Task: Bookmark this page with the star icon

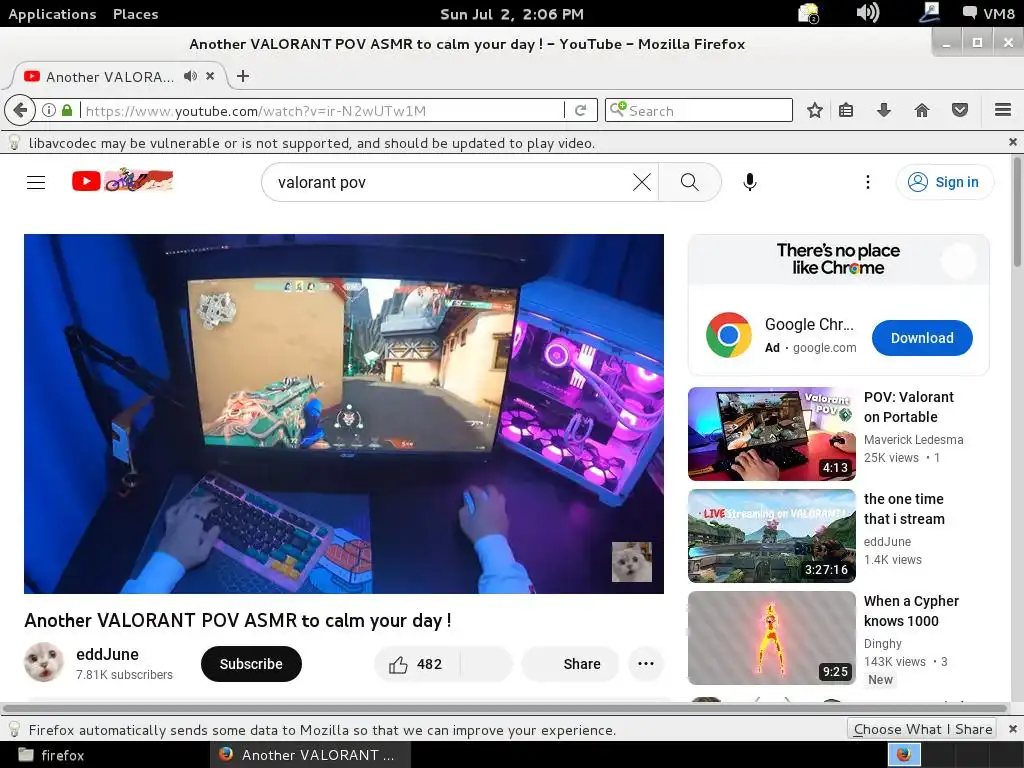Action: pyautogui.click(x=814, y=110)
